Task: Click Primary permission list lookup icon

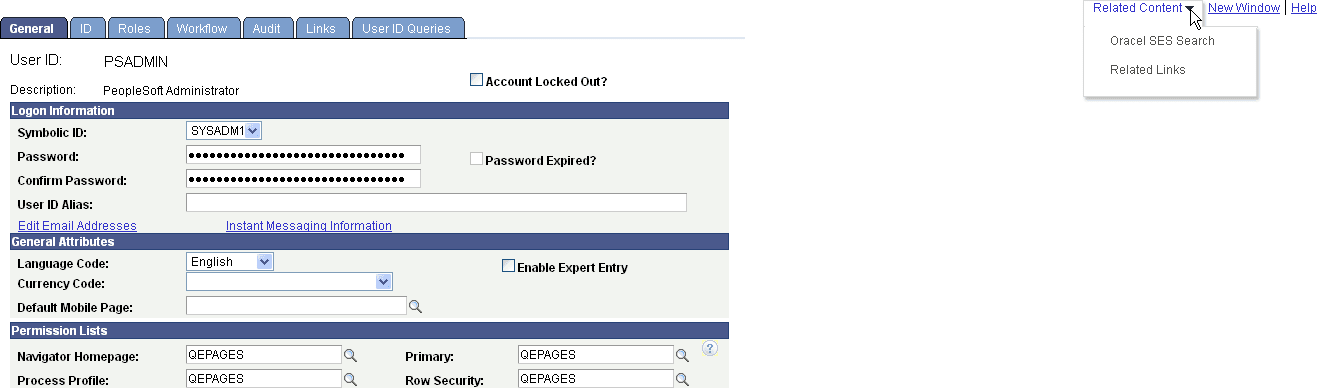Action: click(x=683, y=355)
